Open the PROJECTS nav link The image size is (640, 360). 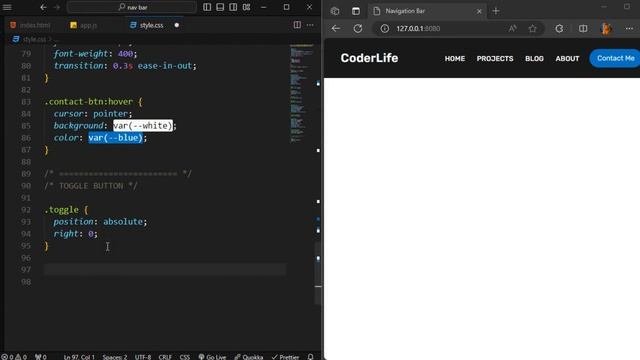click(495, 58)
